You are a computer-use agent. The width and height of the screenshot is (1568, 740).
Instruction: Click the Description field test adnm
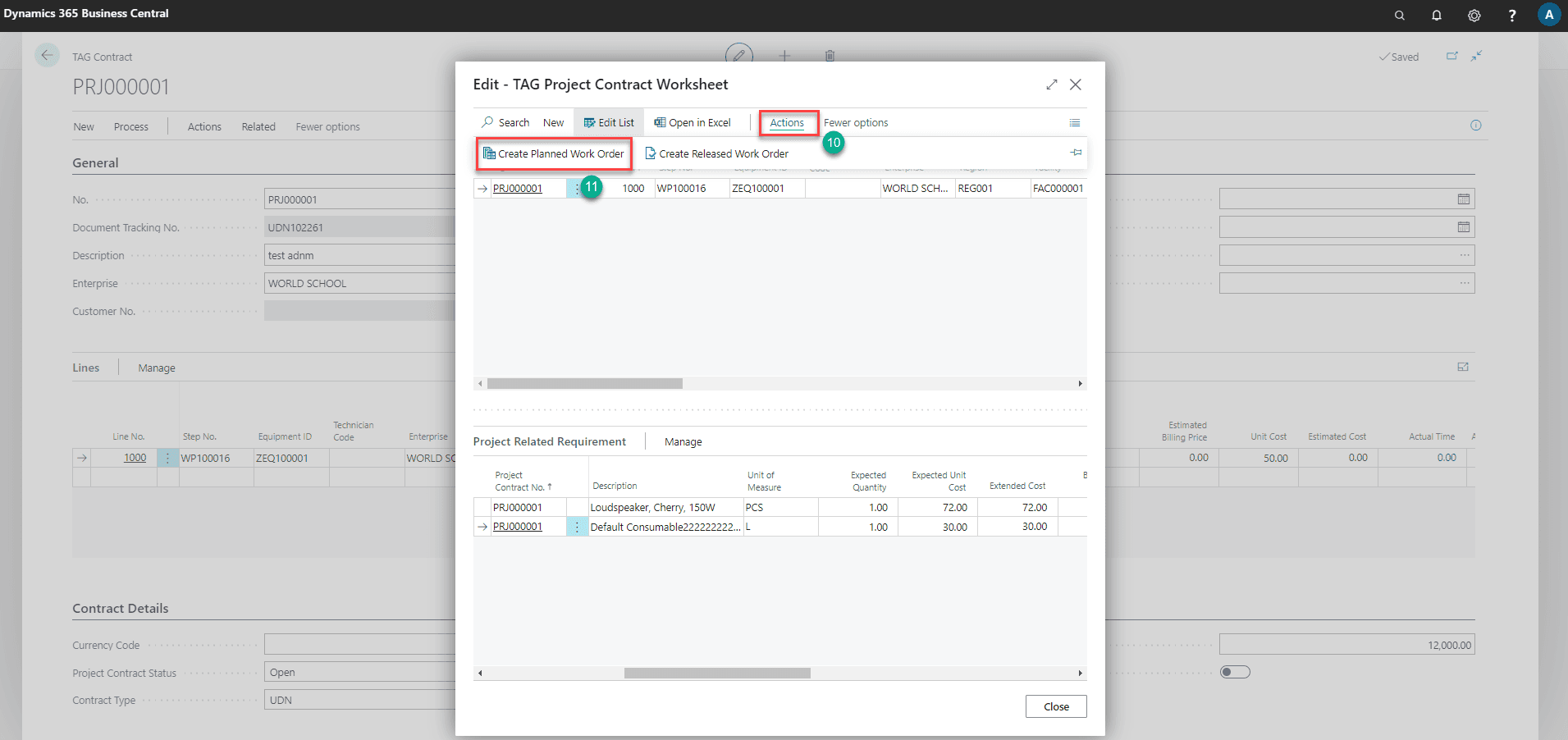click(359, 255)
